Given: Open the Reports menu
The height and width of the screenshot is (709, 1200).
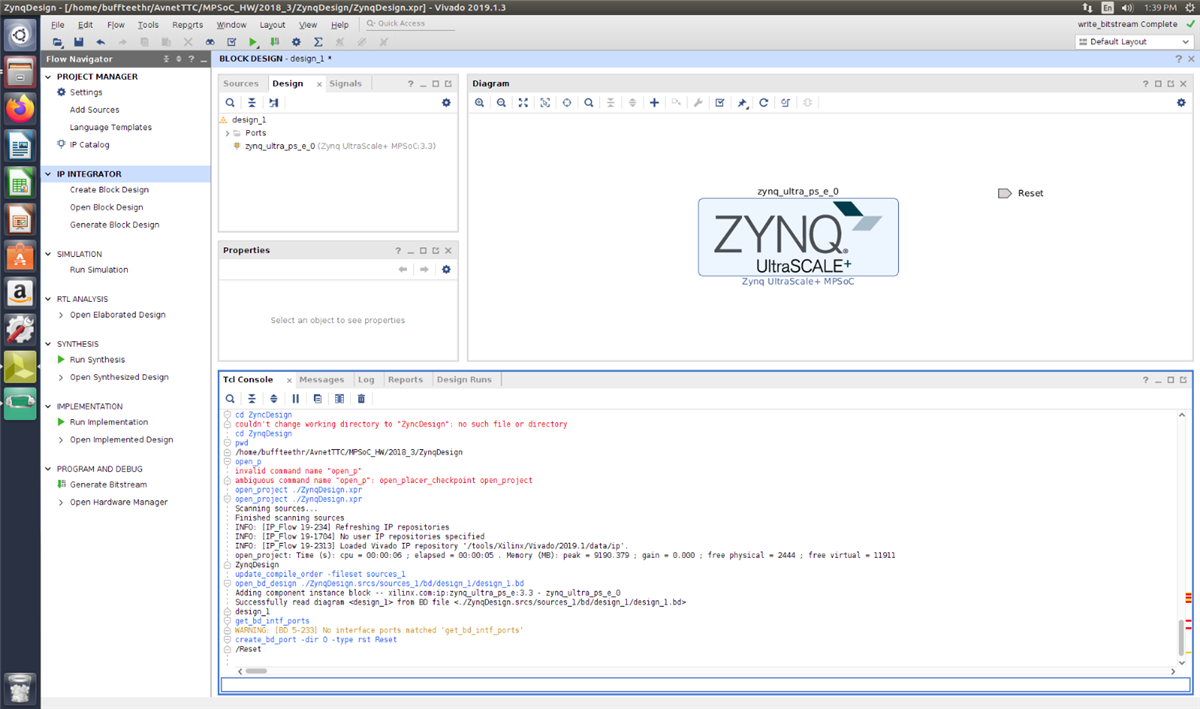Looking at the screenshot, I should click(x=187, y=24).
